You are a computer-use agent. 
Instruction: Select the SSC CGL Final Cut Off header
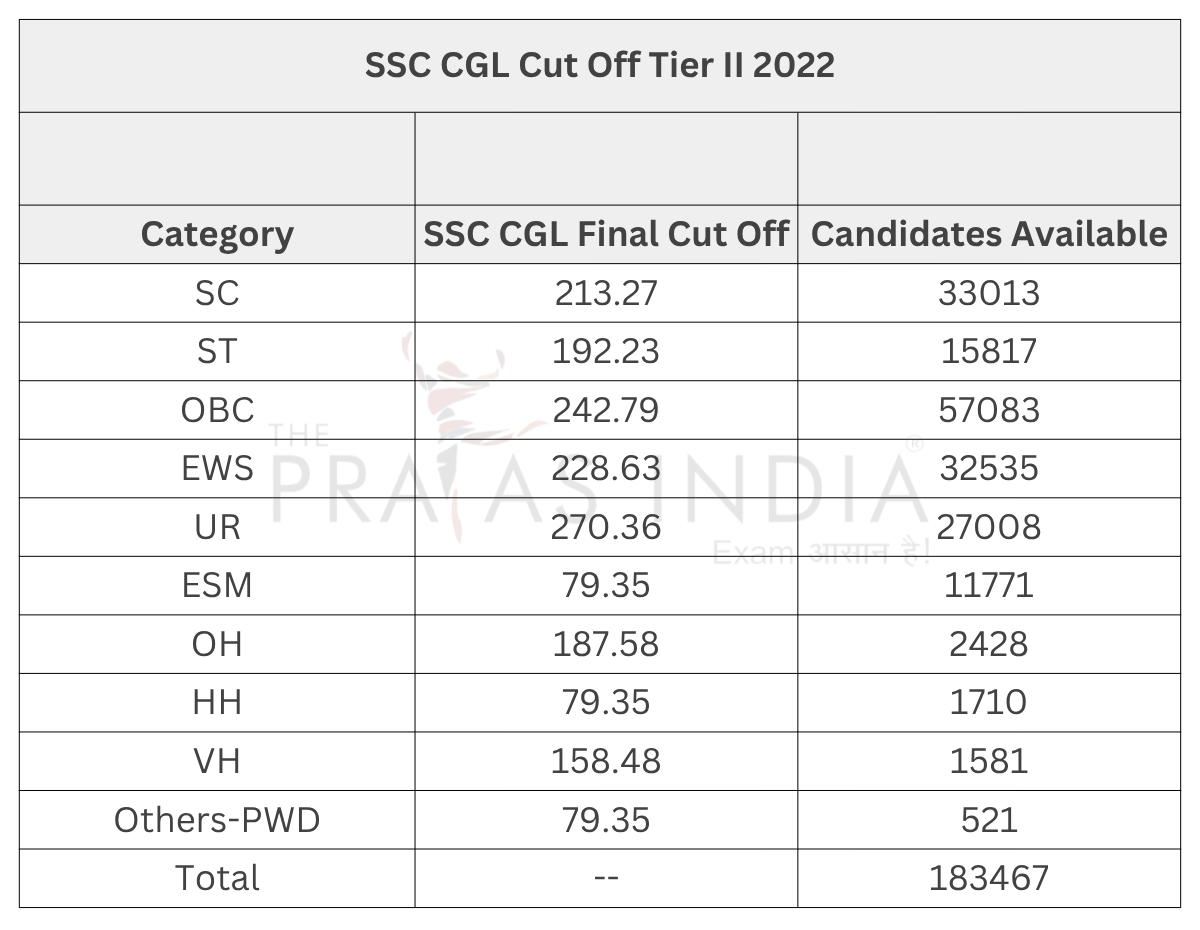click(606, 235)
